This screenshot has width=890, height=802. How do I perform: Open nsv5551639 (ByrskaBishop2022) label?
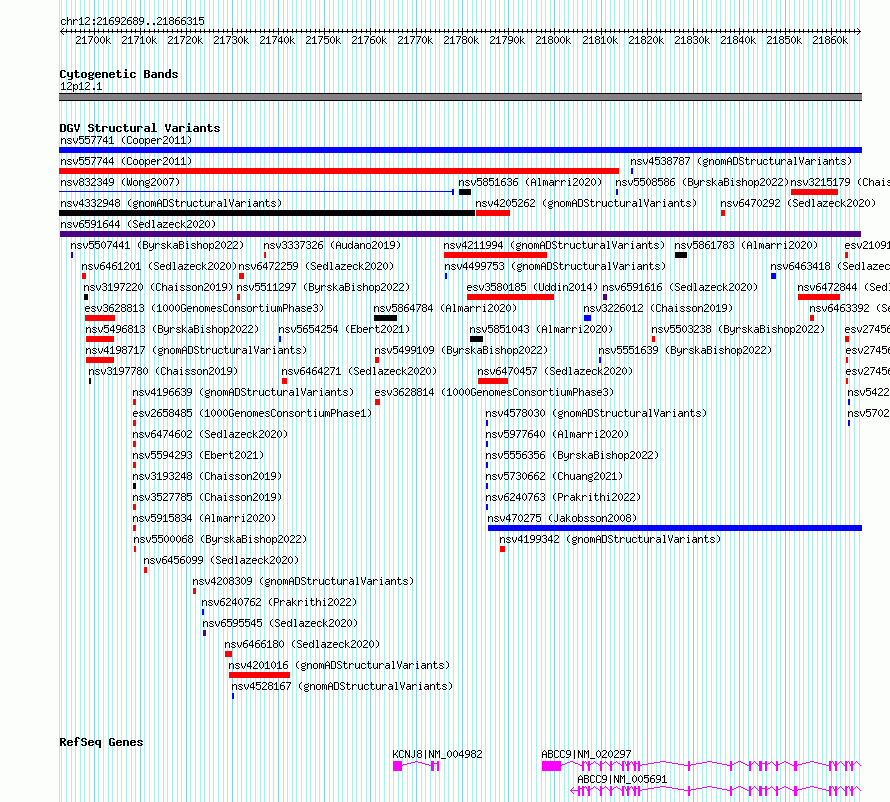pos(685,350)
